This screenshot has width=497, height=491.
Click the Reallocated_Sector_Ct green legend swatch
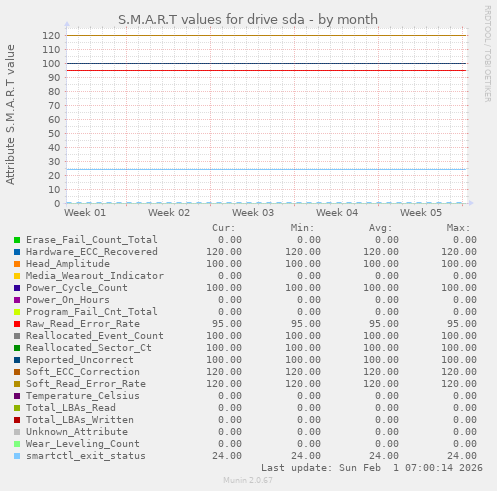pos(17,348)
